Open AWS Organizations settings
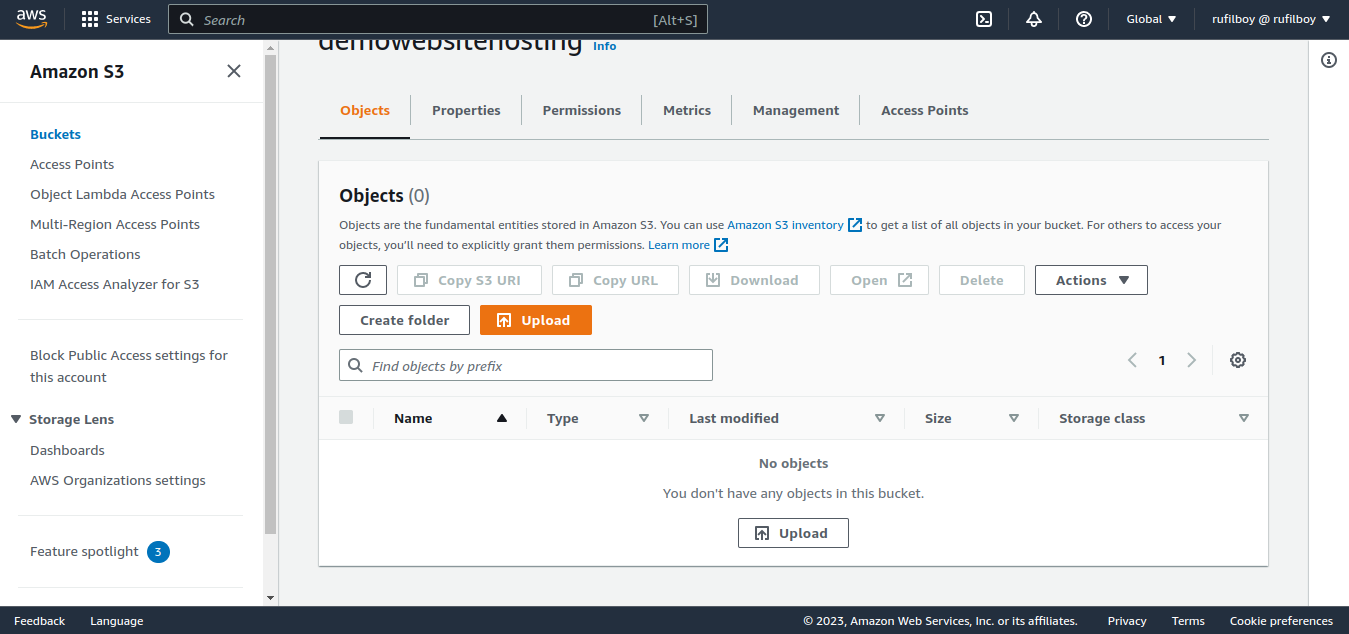 pyautogui.click(x=118, y=480)
